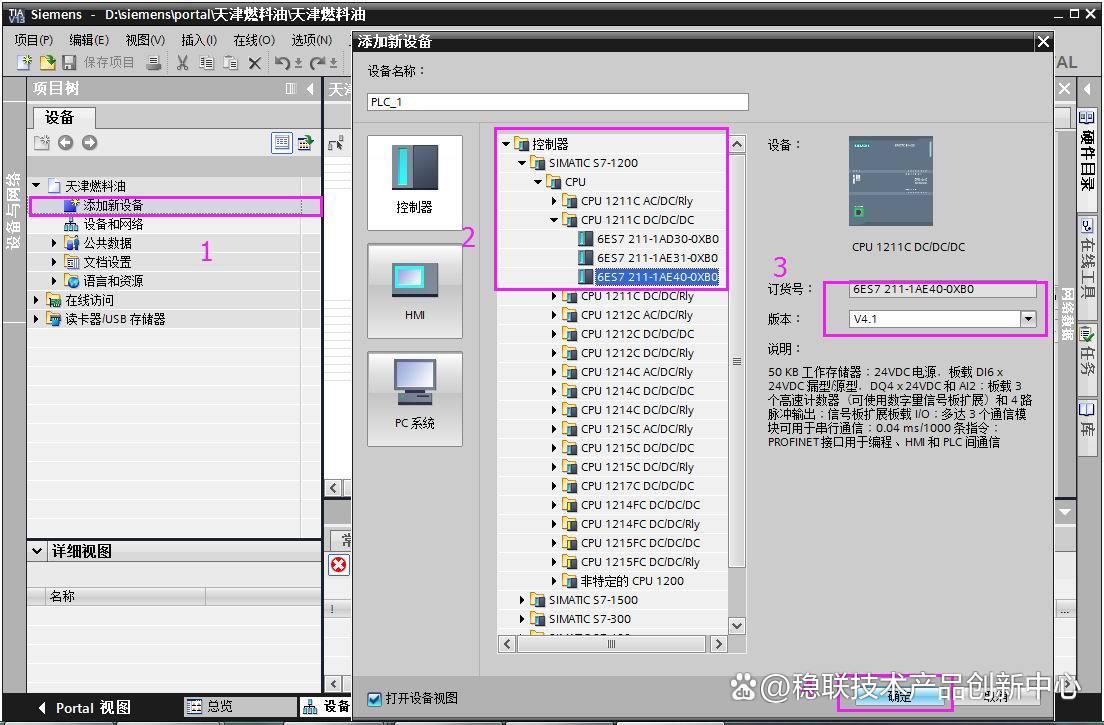Open the 项目(P) menu
Image resolution: width=1104 pixels, height=725 pixels.
(34, 40)
